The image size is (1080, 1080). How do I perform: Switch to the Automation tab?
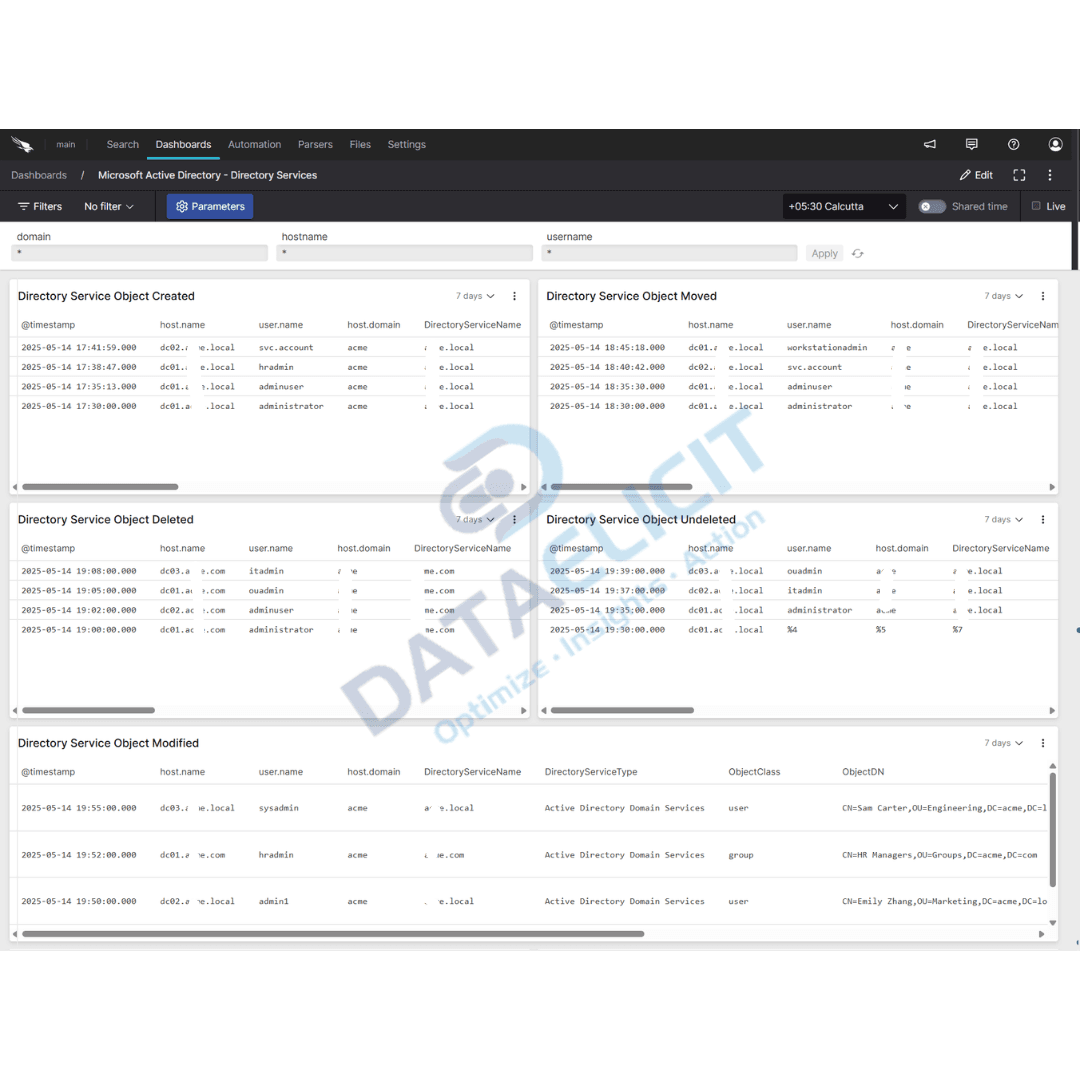pos(254,144)
